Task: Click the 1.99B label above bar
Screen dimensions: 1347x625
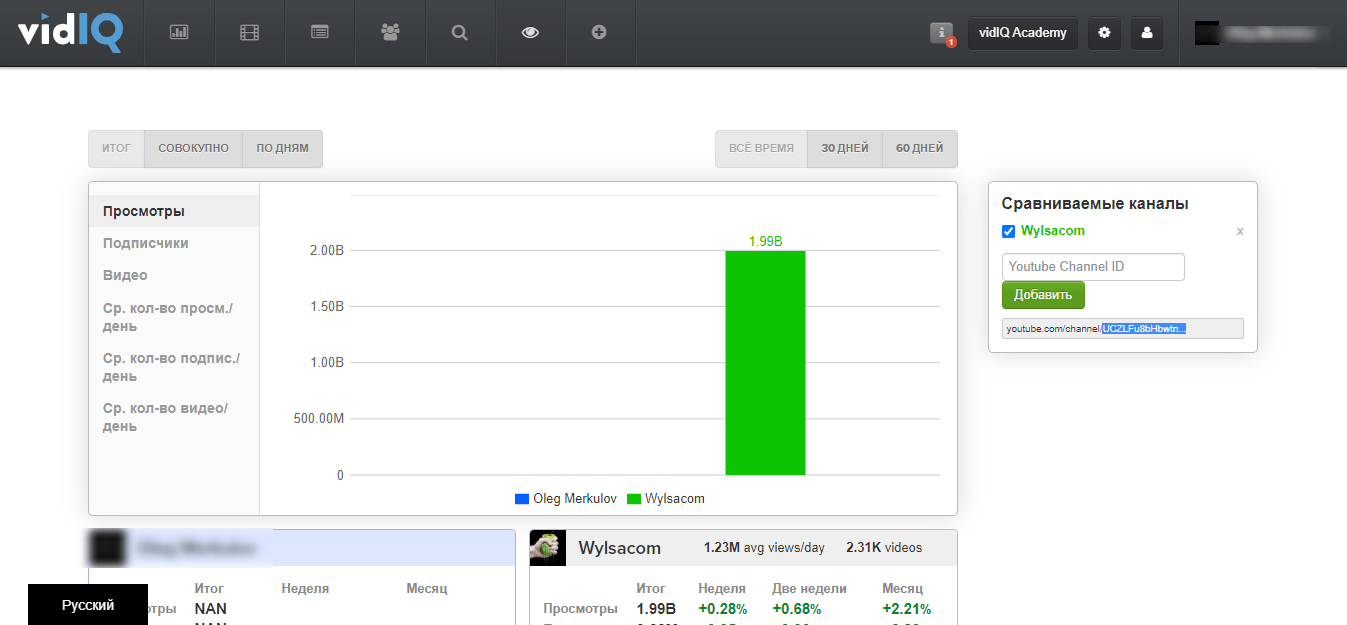Action: click(765, 241)
